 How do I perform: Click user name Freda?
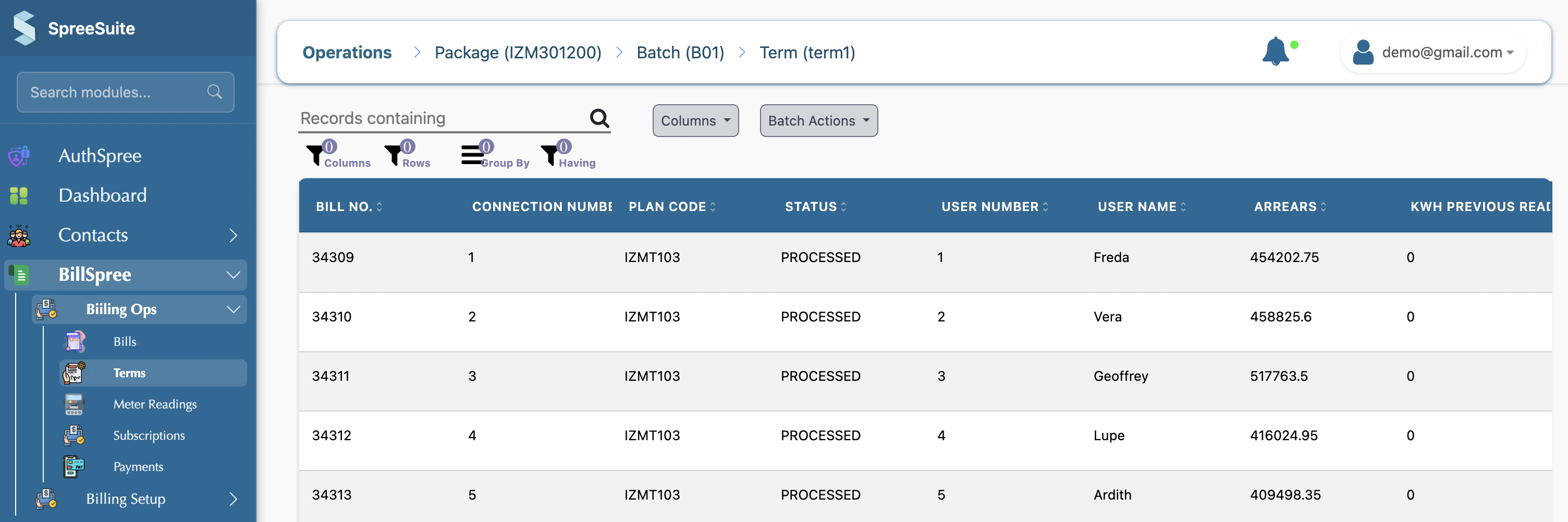click(x=1111, y=257)
